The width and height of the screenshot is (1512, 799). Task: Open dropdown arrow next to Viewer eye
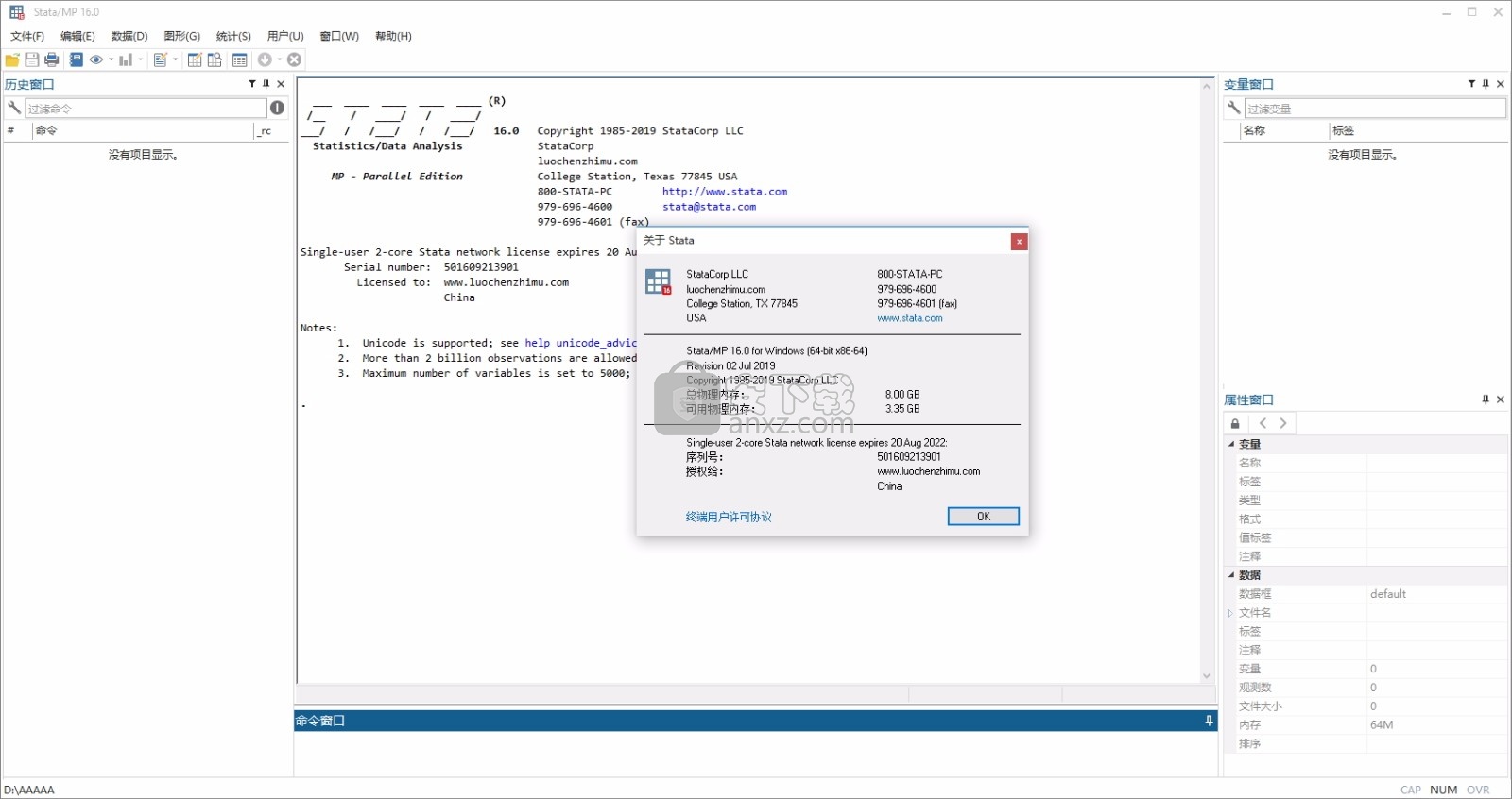(x=111, y=59)
